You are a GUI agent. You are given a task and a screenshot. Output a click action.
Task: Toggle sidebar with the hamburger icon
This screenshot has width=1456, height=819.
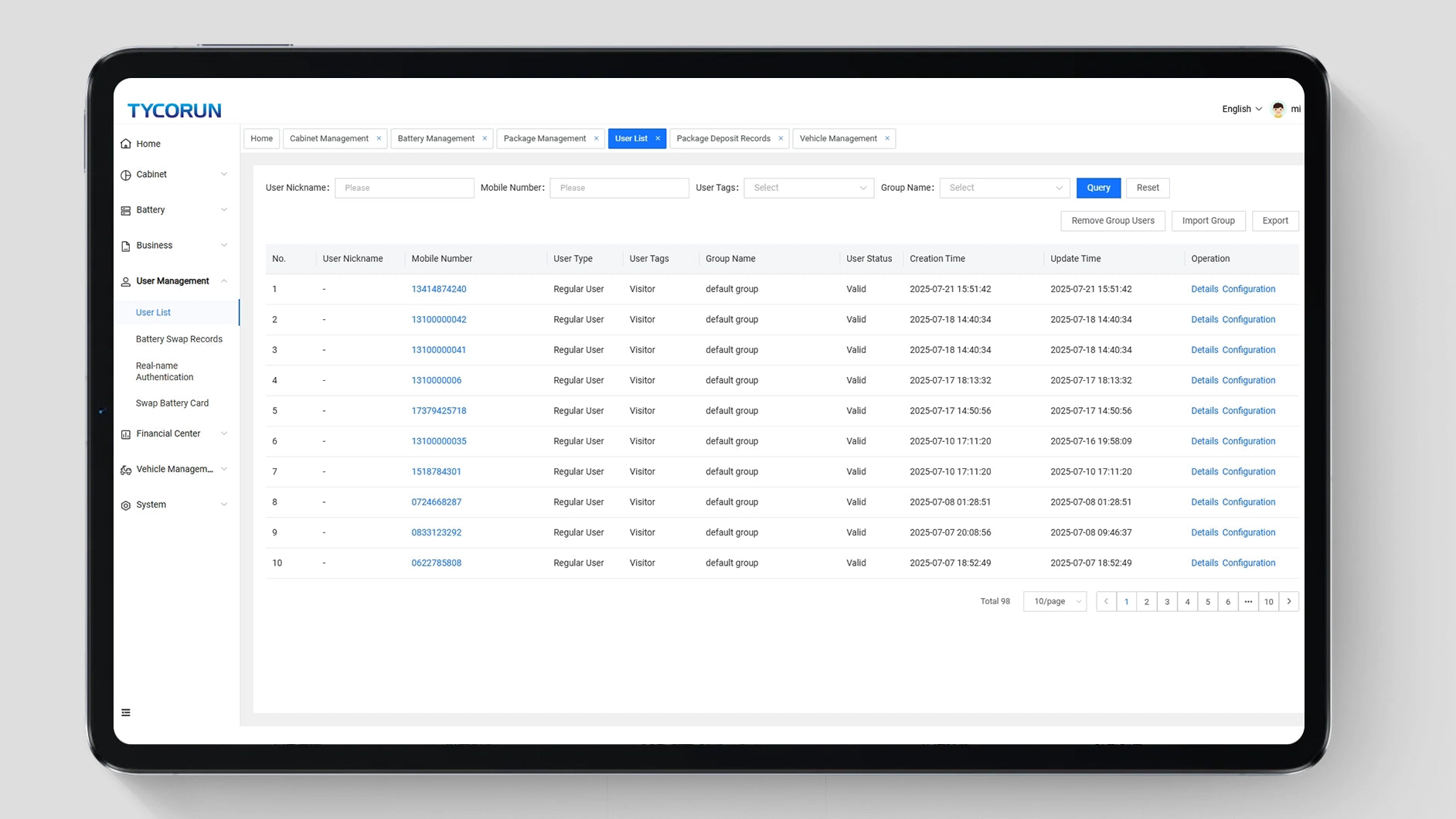[126, 712]
